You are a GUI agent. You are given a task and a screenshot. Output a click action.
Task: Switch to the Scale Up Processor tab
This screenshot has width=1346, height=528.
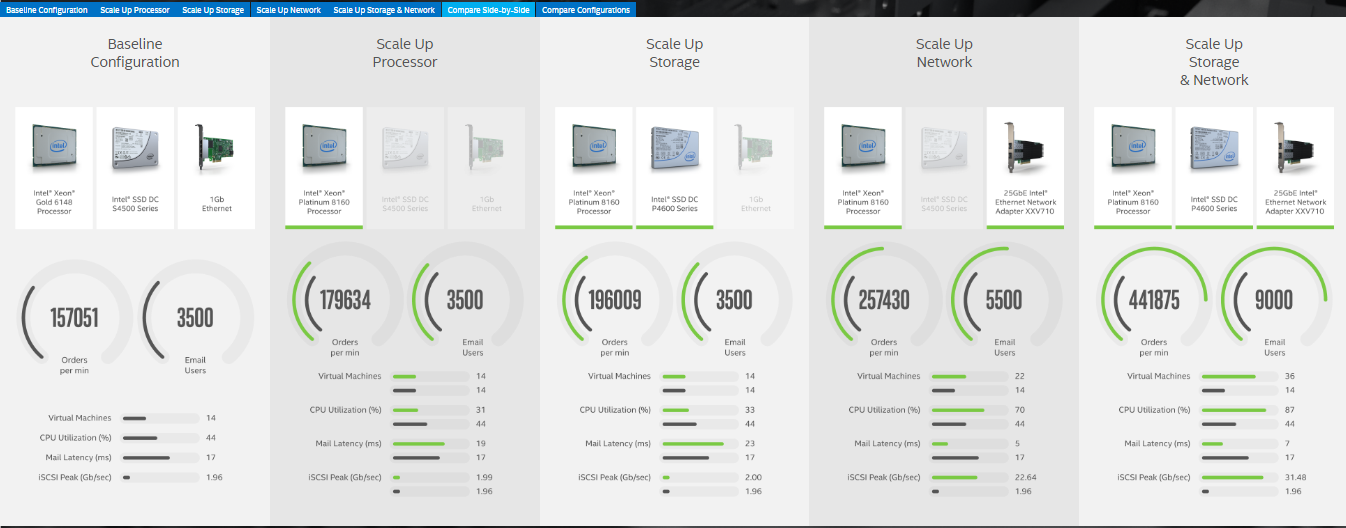pos(135,9)
